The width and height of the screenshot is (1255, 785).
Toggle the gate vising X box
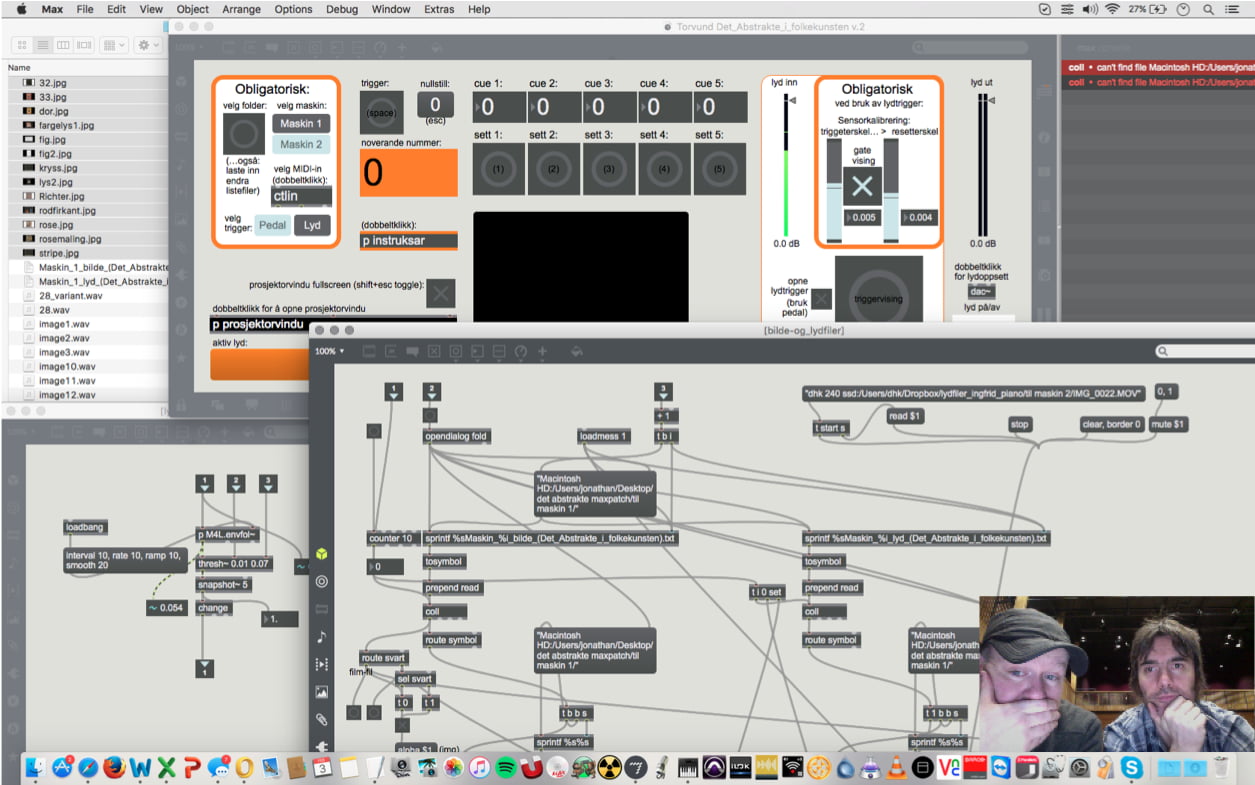coord(862,187)
